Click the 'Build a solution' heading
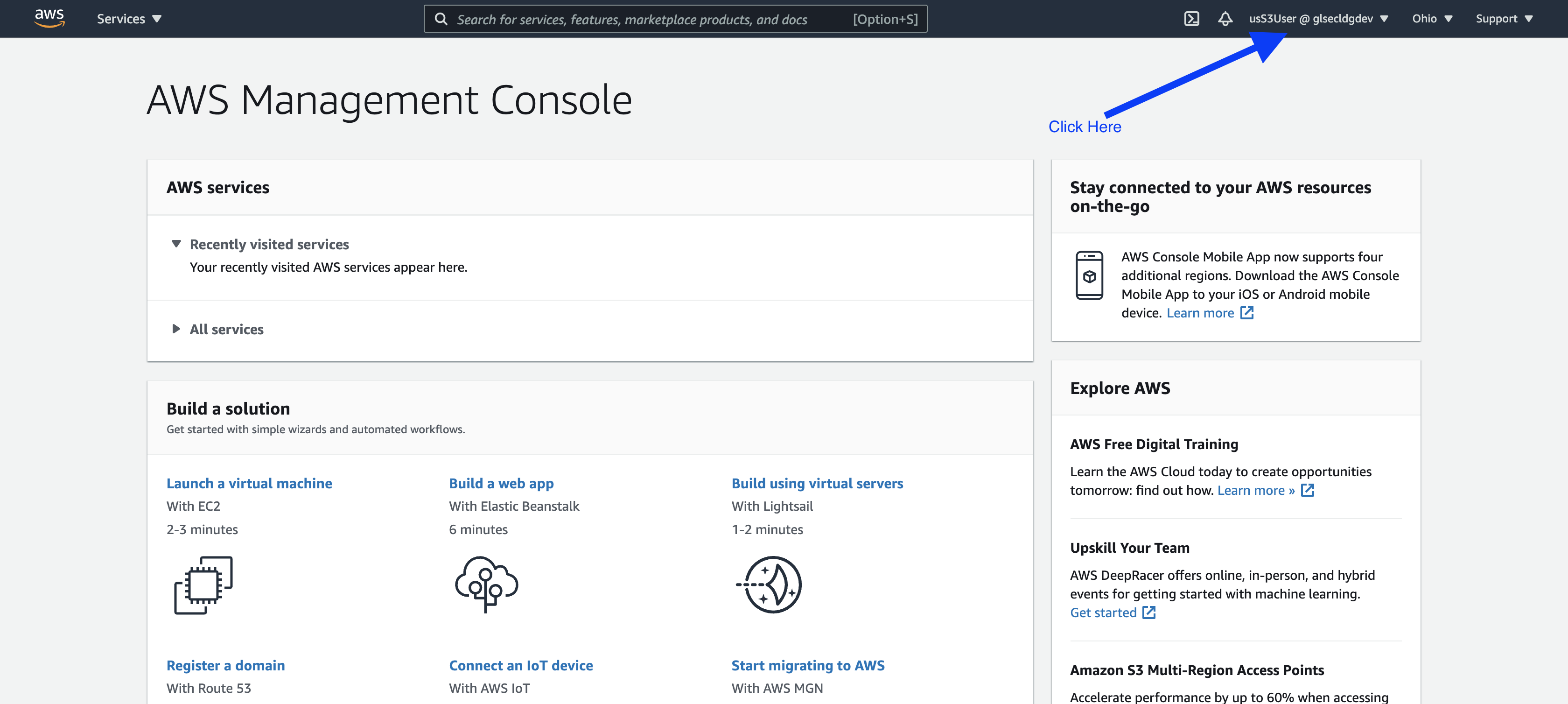1568x704 pixels. (228, 408)
